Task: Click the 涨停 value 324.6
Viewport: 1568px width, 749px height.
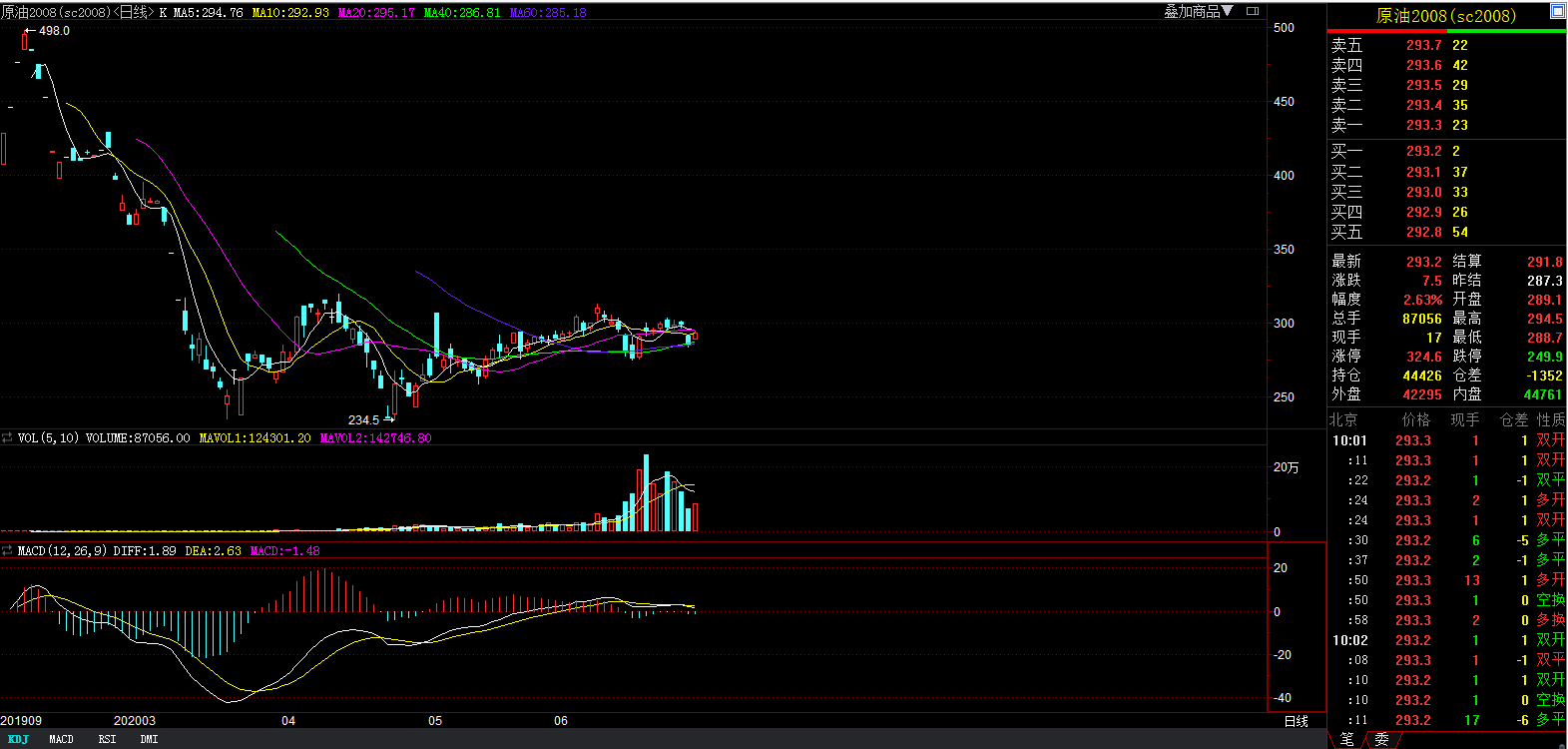Action: click(x=1423, y=357)
